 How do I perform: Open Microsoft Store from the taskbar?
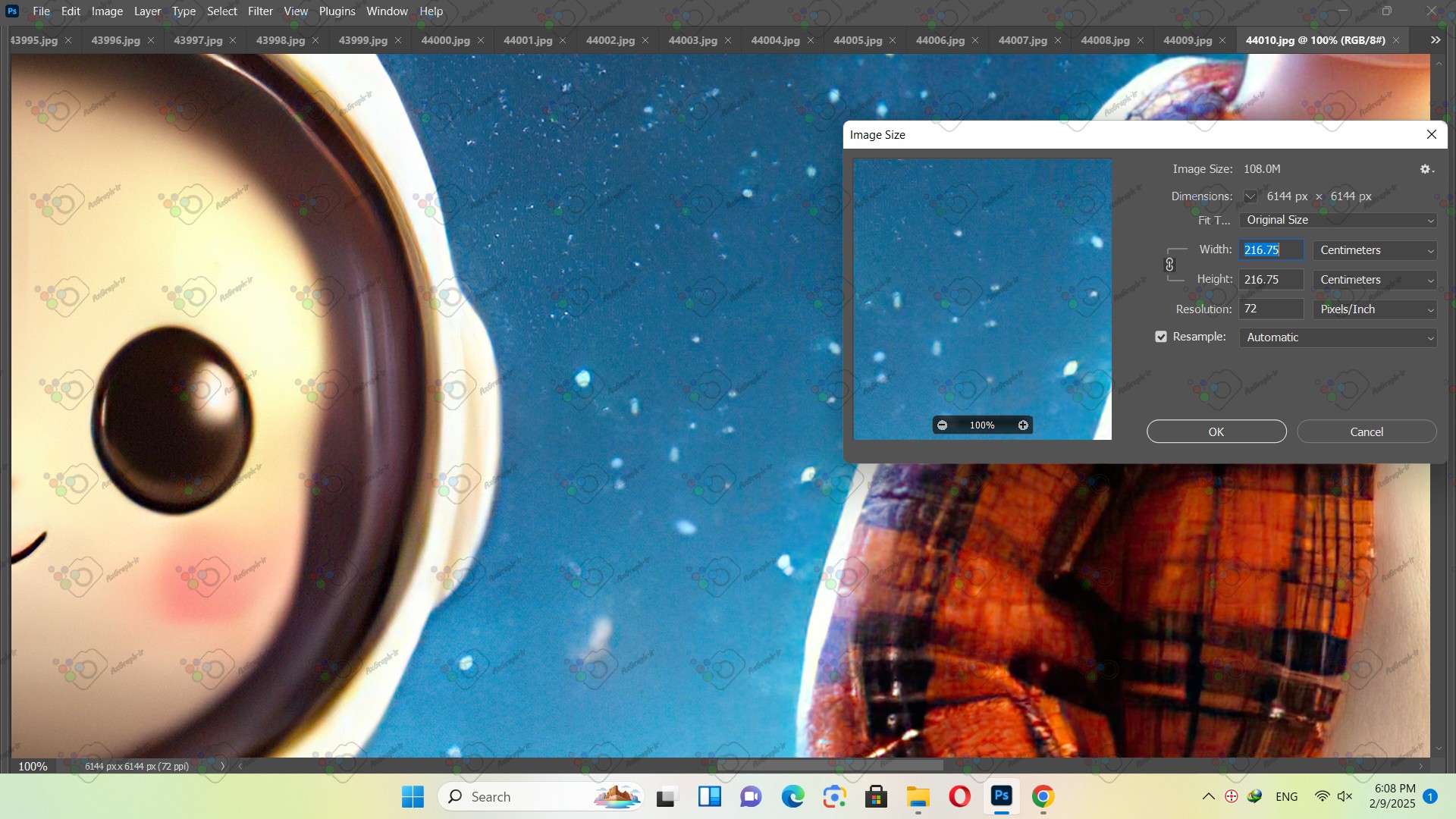tap(876, 797)
